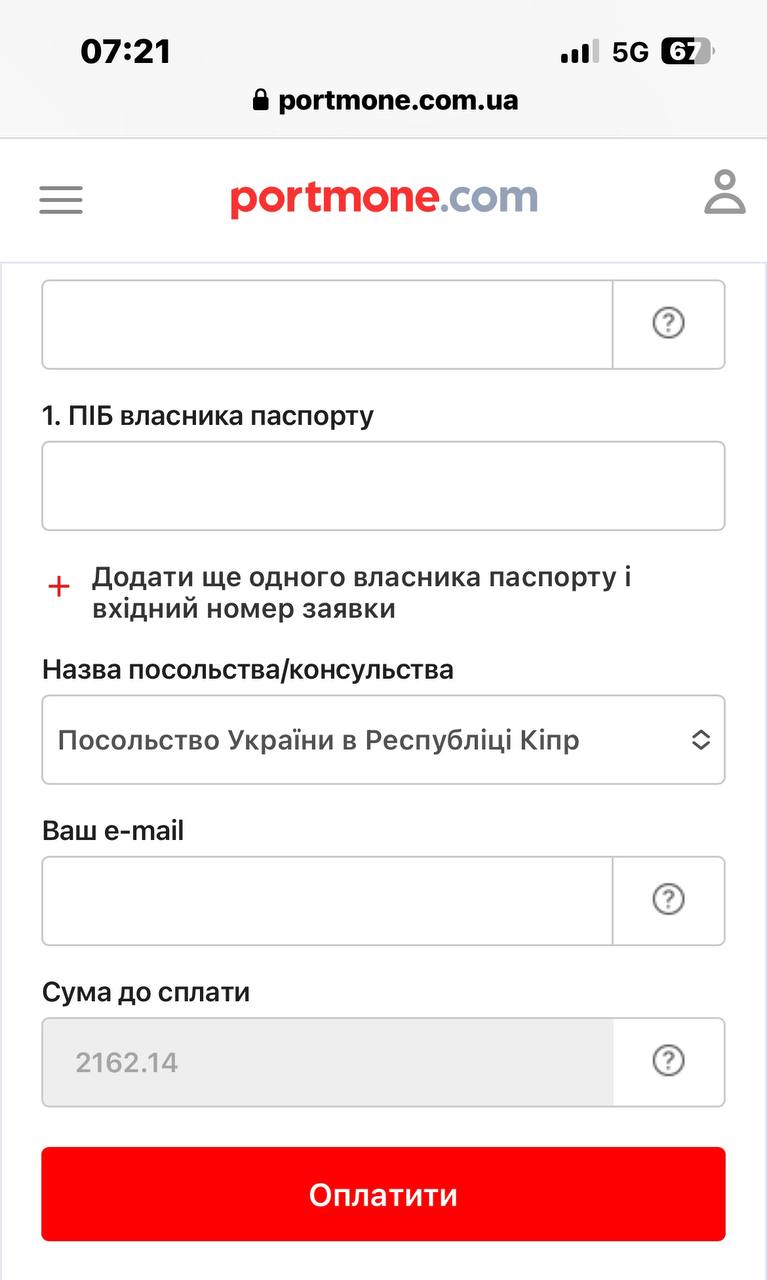
Task: Go to the portmone.com logo homepage
Action: (384, 198)
